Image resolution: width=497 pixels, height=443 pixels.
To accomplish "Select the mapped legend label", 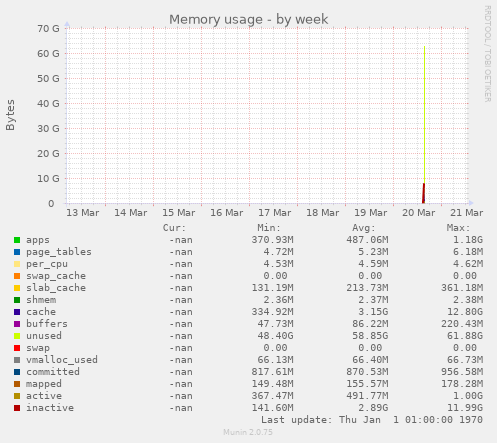I will pyautogui.click(x=44, y=384).
